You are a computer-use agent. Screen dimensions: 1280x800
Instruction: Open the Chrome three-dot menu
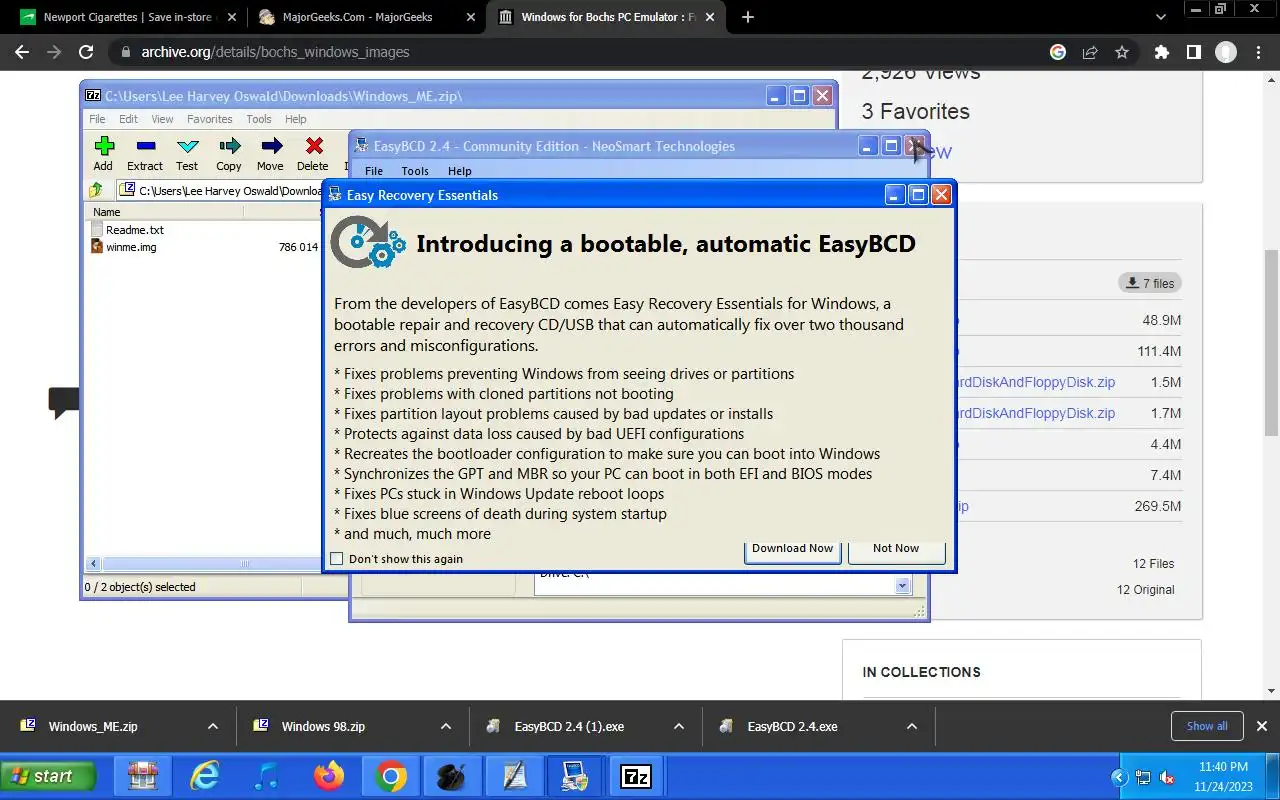pos(1259,52)
